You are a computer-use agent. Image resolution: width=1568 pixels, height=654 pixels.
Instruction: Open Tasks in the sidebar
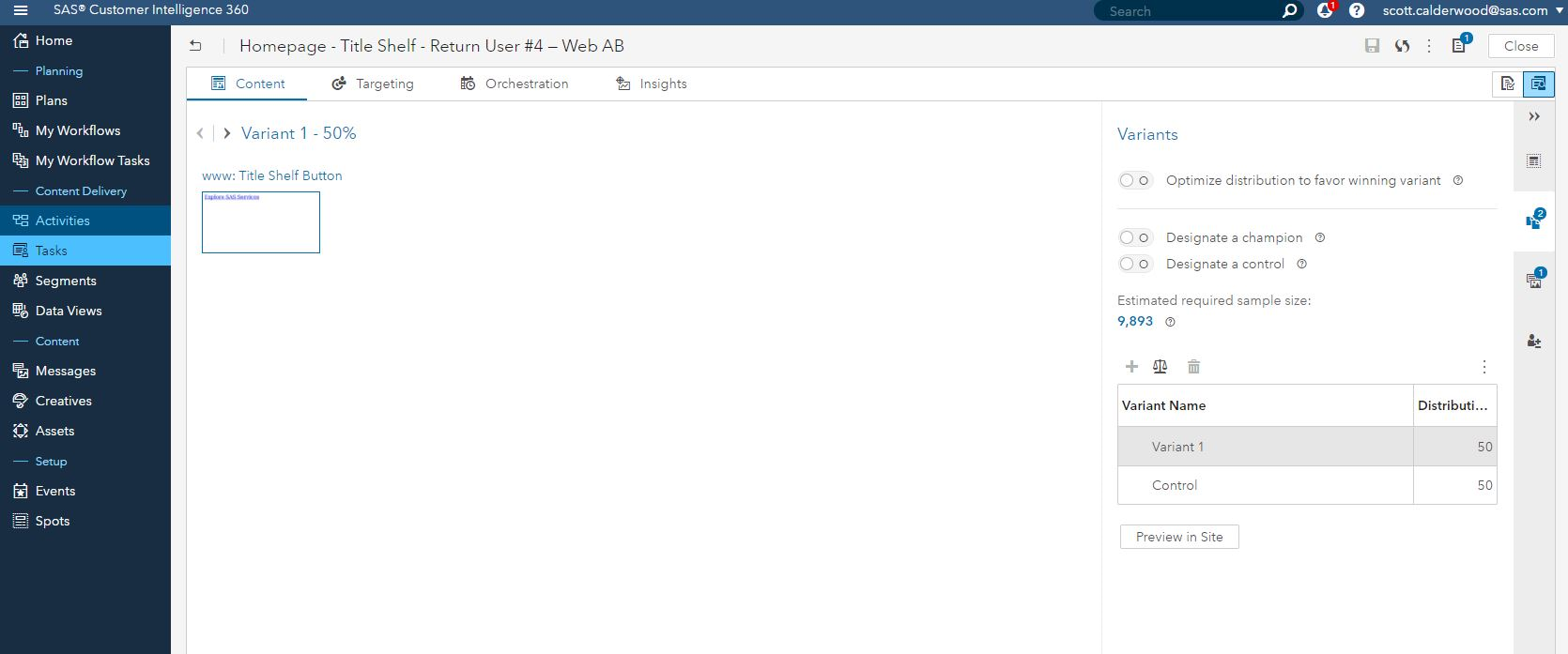click(85, 251)
